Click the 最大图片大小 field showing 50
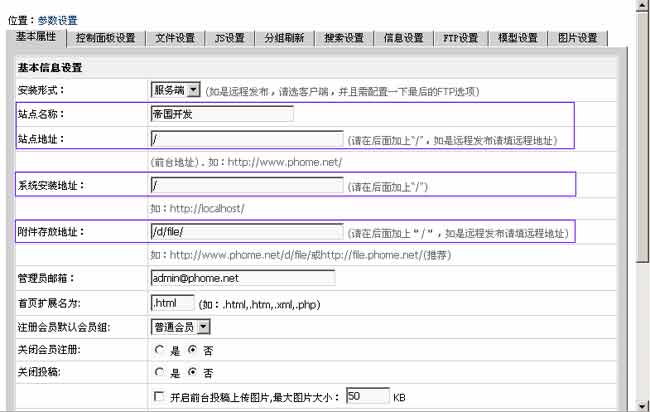 coord(367,397)
